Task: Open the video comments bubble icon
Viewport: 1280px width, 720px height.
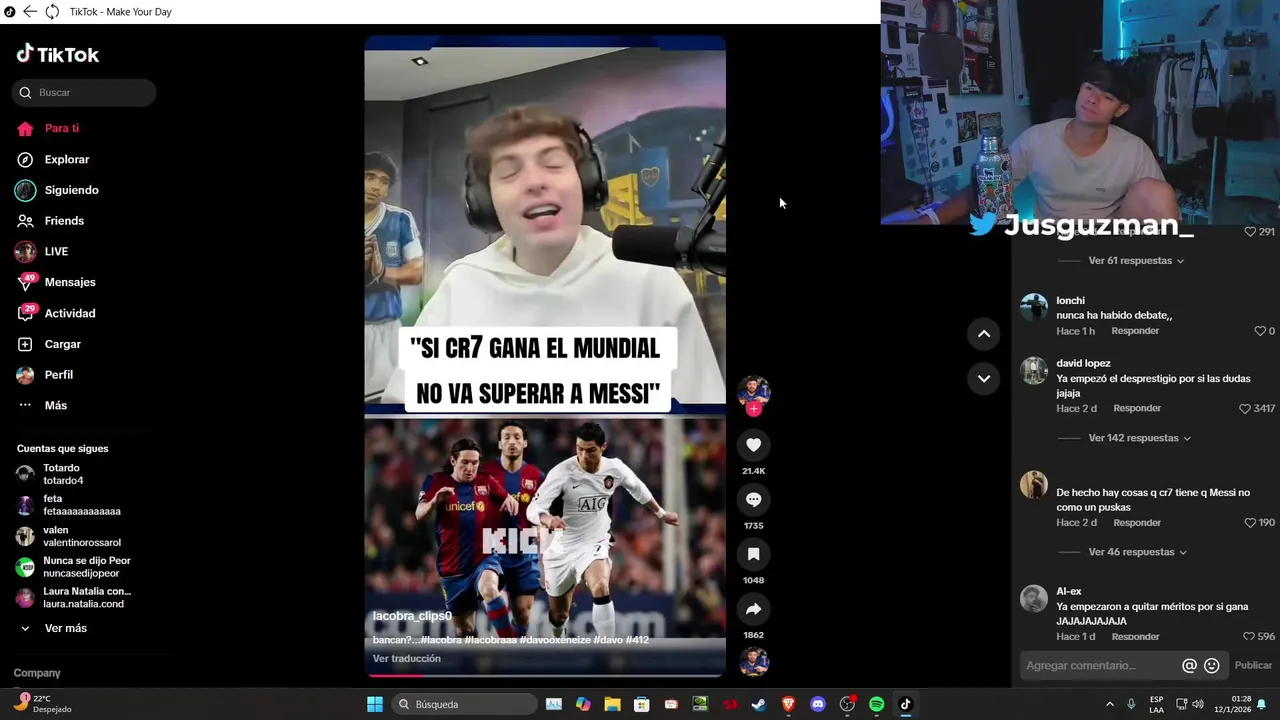Action: (x=754, y=499)
